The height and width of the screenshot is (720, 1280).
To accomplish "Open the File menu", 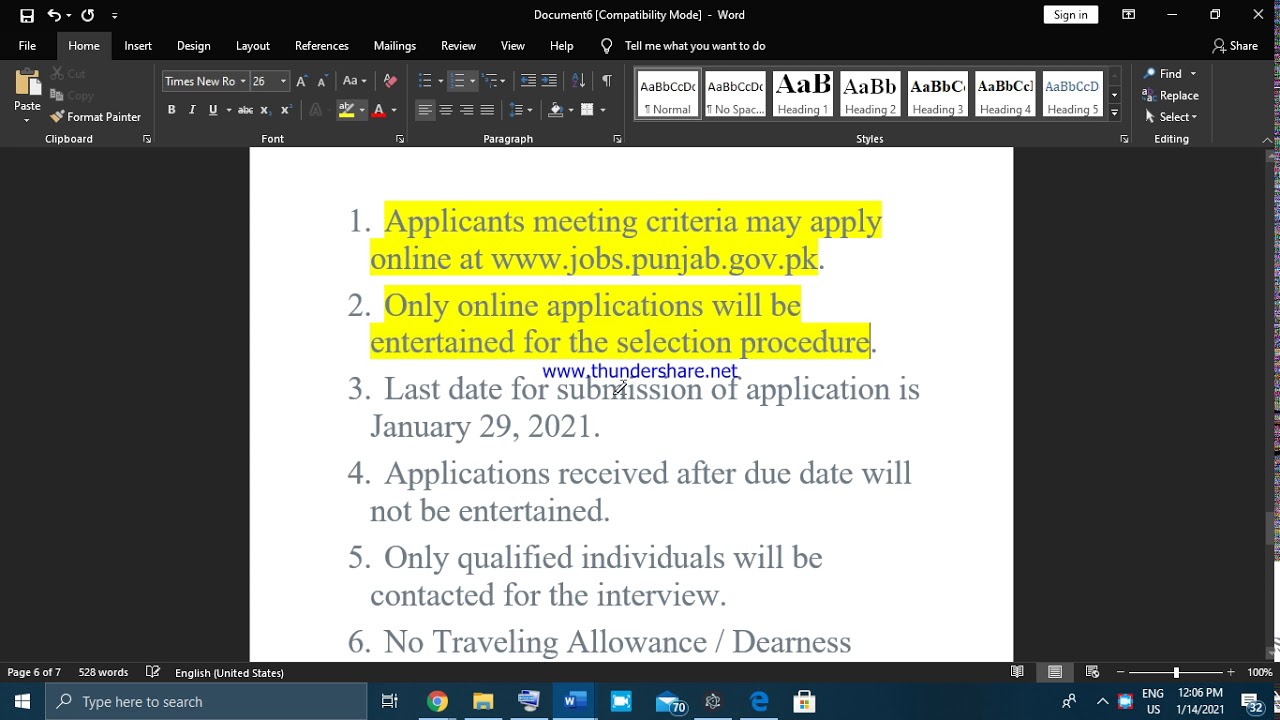I will coord(27,46).
